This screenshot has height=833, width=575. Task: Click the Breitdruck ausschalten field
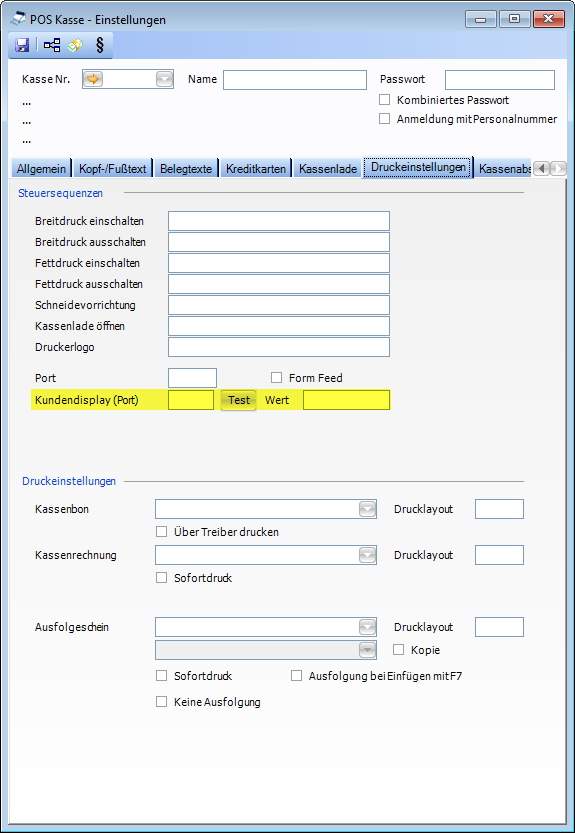point(279,242)
